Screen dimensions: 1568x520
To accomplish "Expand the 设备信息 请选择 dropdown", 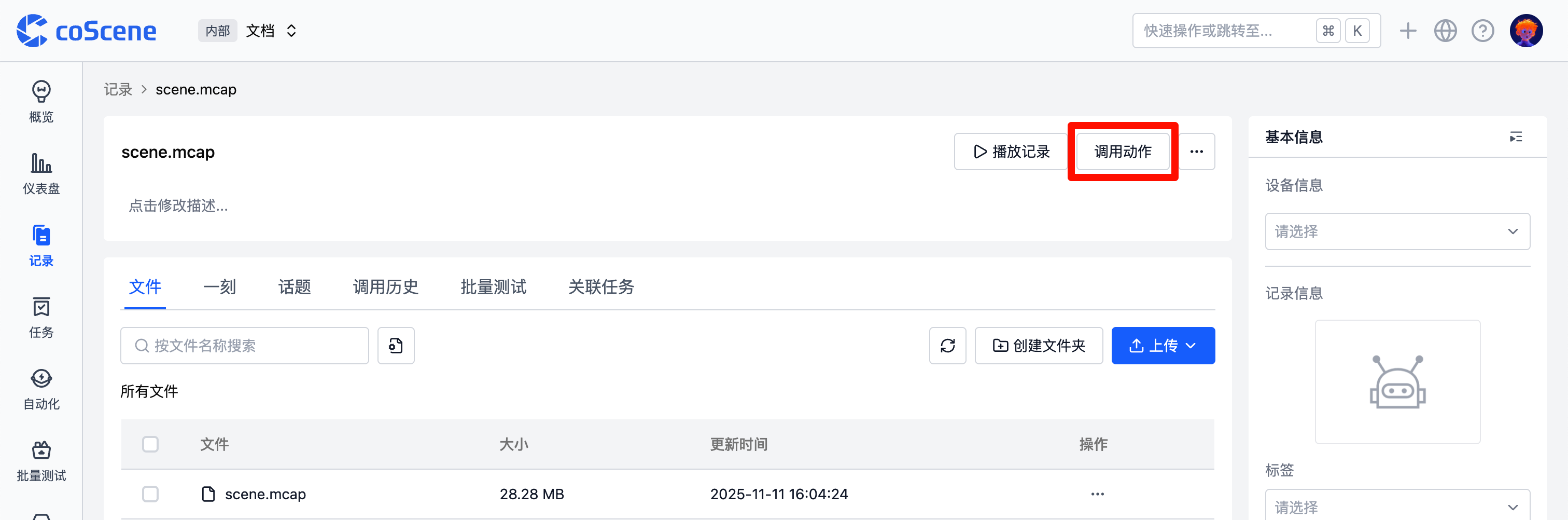I will tap(1397, 231).
